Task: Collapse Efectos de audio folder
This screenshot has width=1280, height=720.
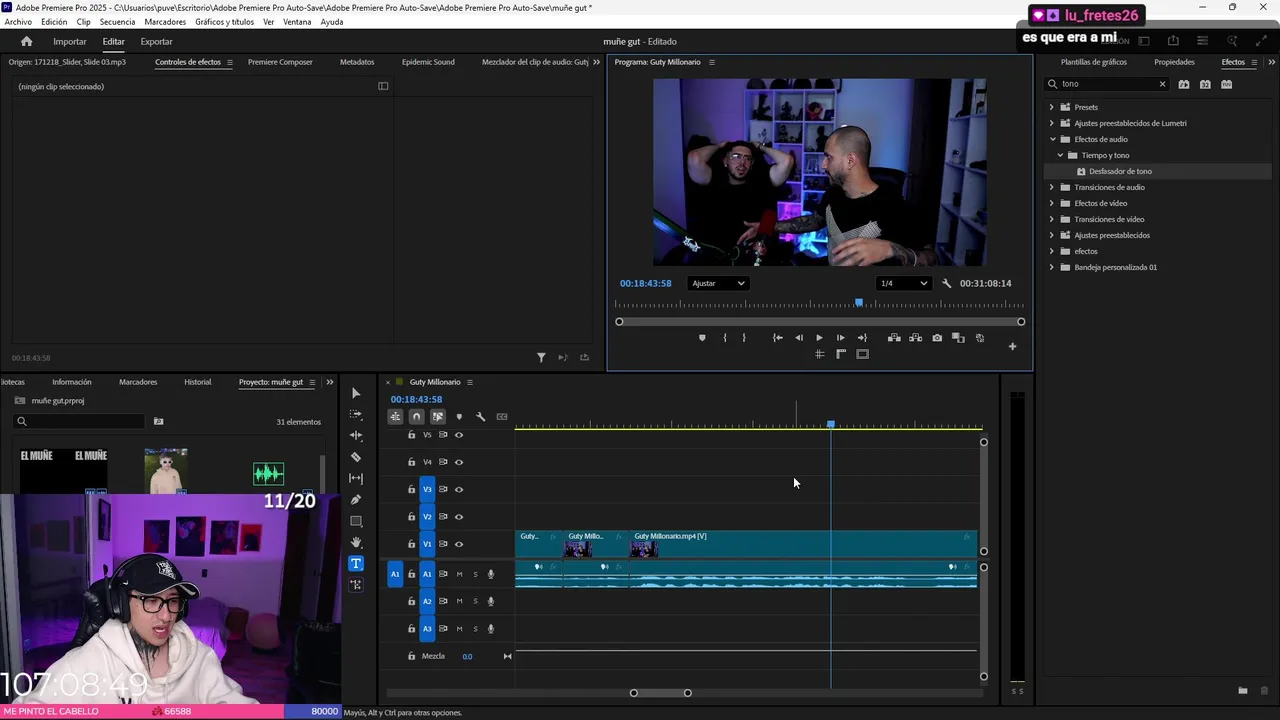Action: 1052,139
